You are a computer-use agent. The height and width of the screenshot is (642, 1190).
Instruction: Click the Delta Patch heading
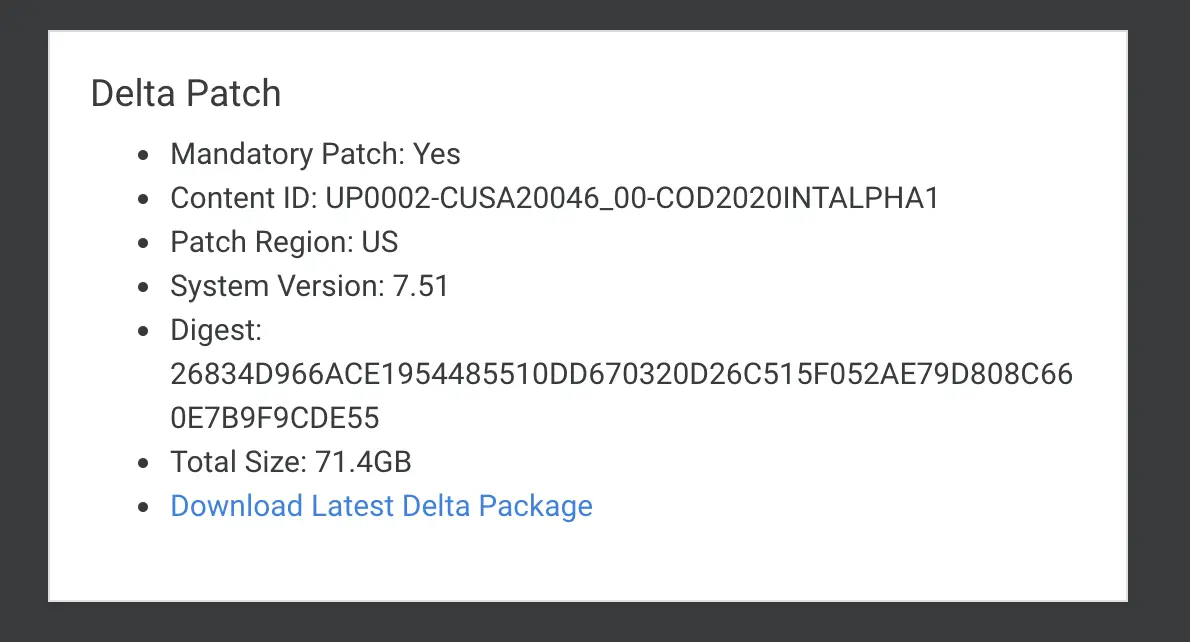186,93
